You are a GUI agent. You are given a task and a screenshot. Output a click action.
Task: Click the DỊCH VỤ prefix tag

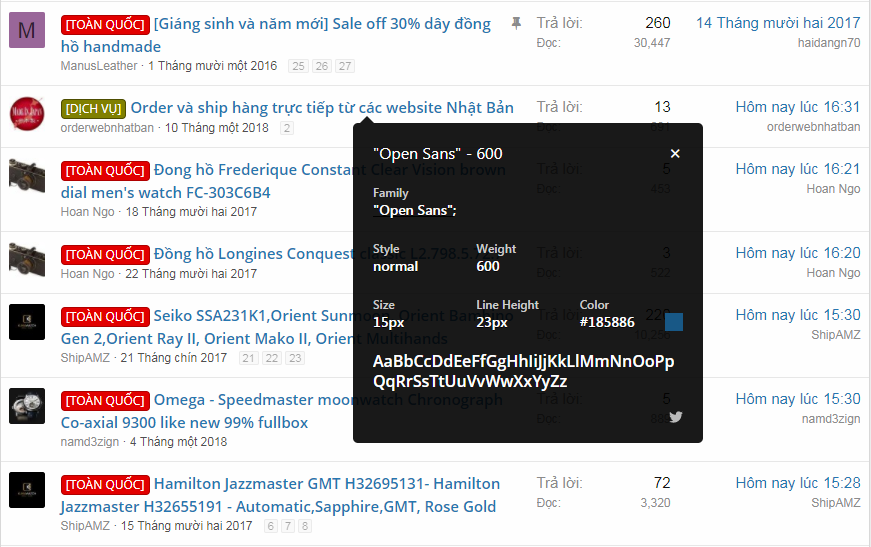[x=93, y=108]
